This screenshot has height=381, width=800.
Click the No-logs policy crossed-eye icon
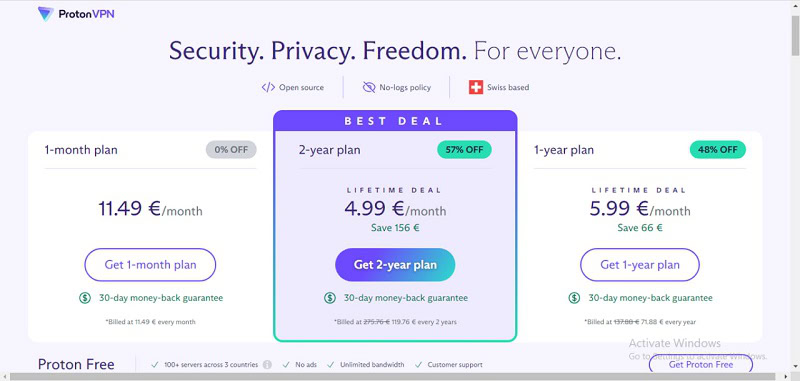(x=369, y=87)
